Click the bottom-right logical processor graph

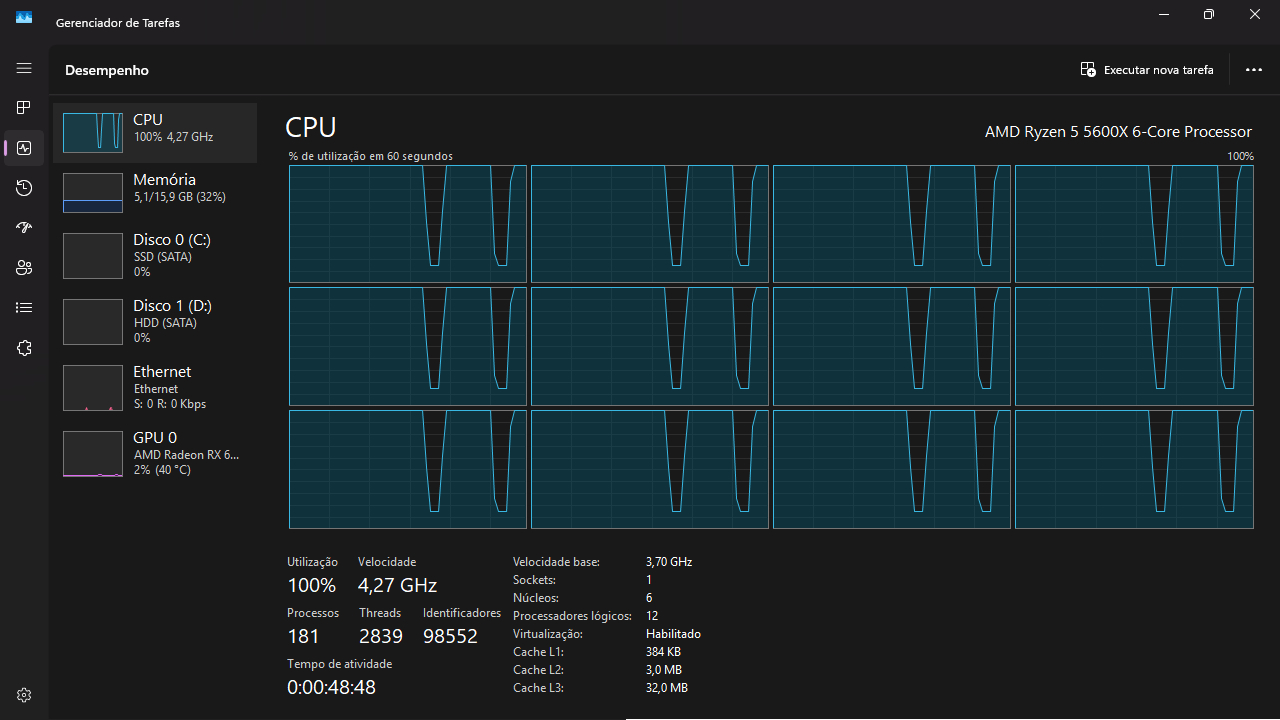(1133, 469)
